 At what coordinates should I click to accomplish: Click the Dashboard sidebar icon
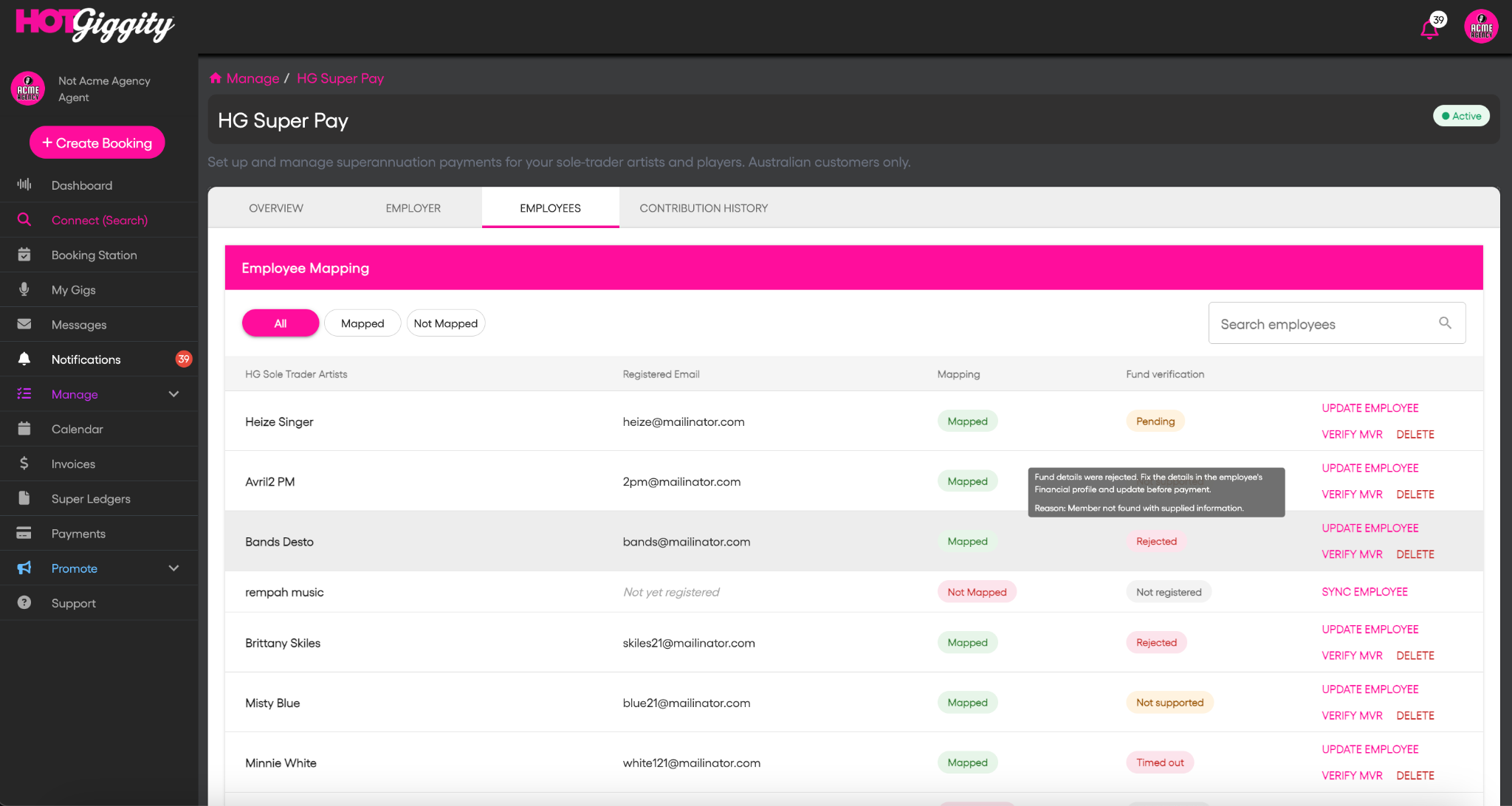point(24,185)
